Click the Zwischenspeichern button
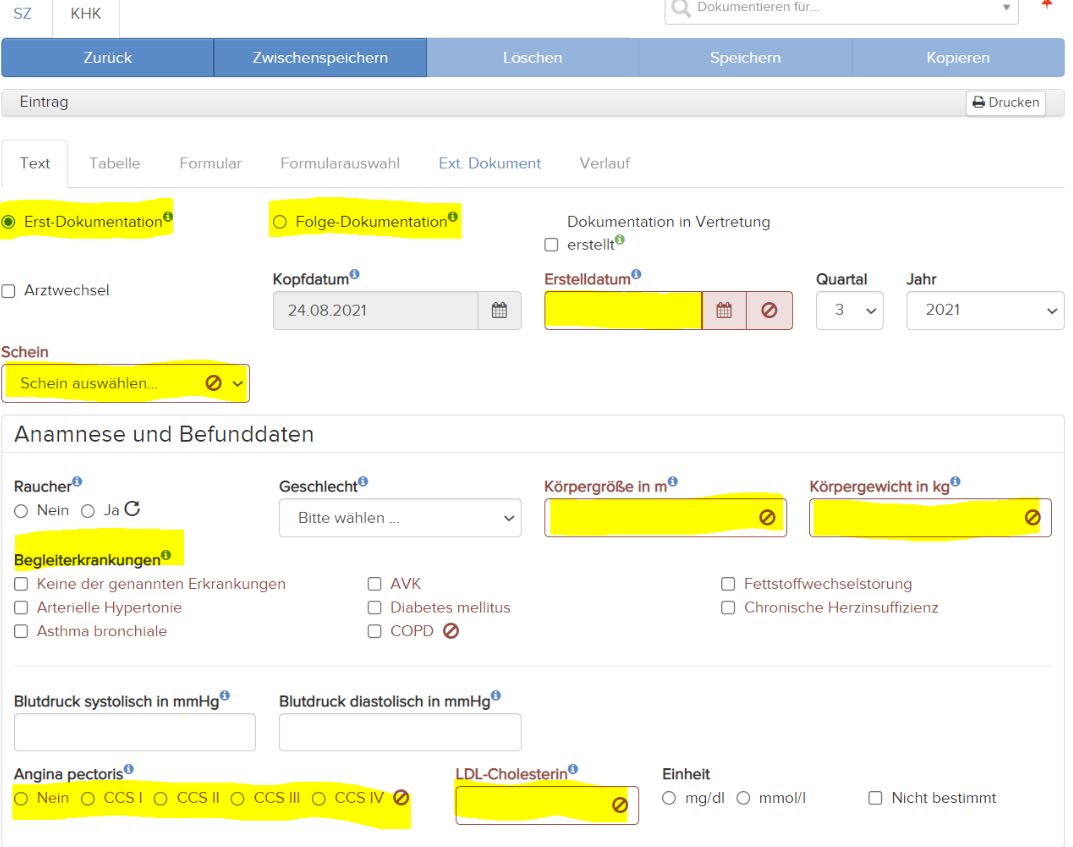 [x=320, y=57]
